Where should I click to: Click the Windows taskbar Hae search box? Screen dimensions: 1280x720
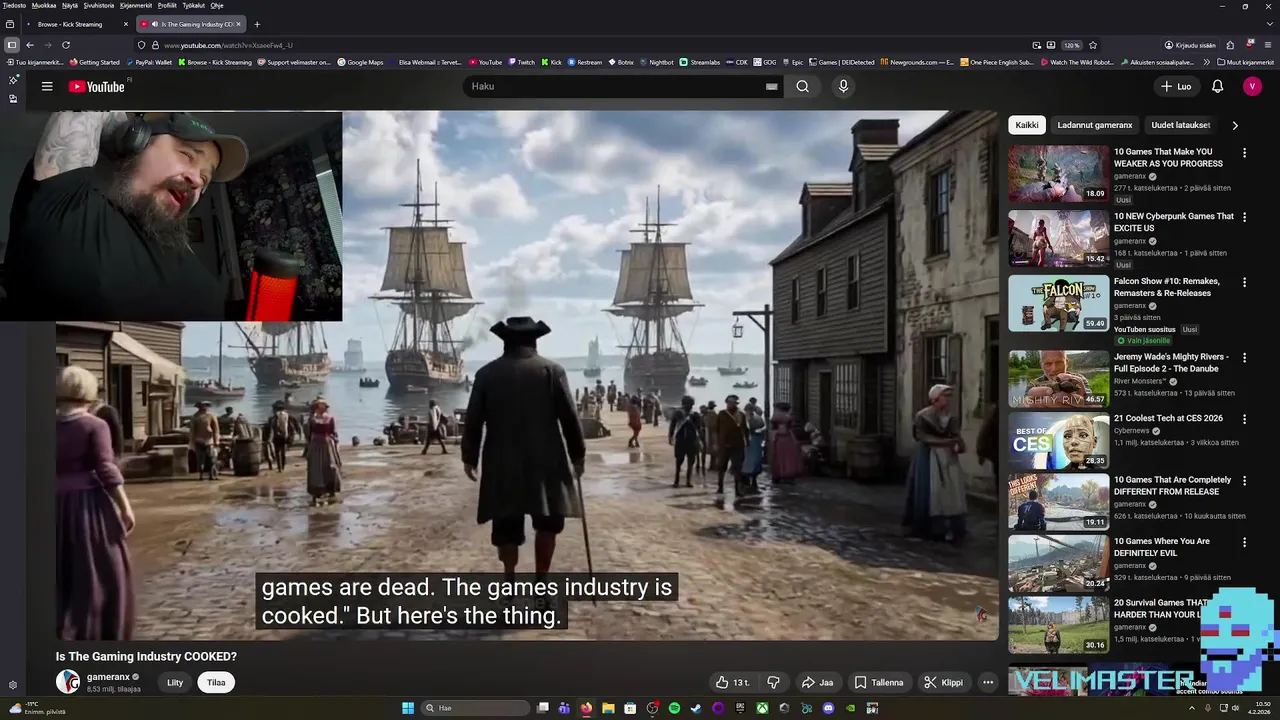(x=475, y=708)
